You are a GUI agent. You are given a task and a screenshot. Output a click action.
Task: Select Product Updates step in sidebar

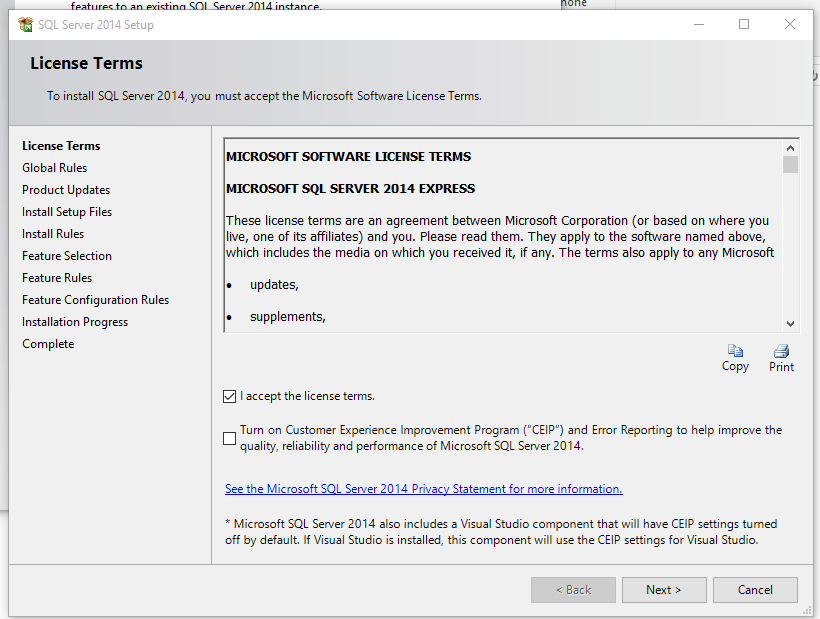pyautogui.click(x=66, y=190)
